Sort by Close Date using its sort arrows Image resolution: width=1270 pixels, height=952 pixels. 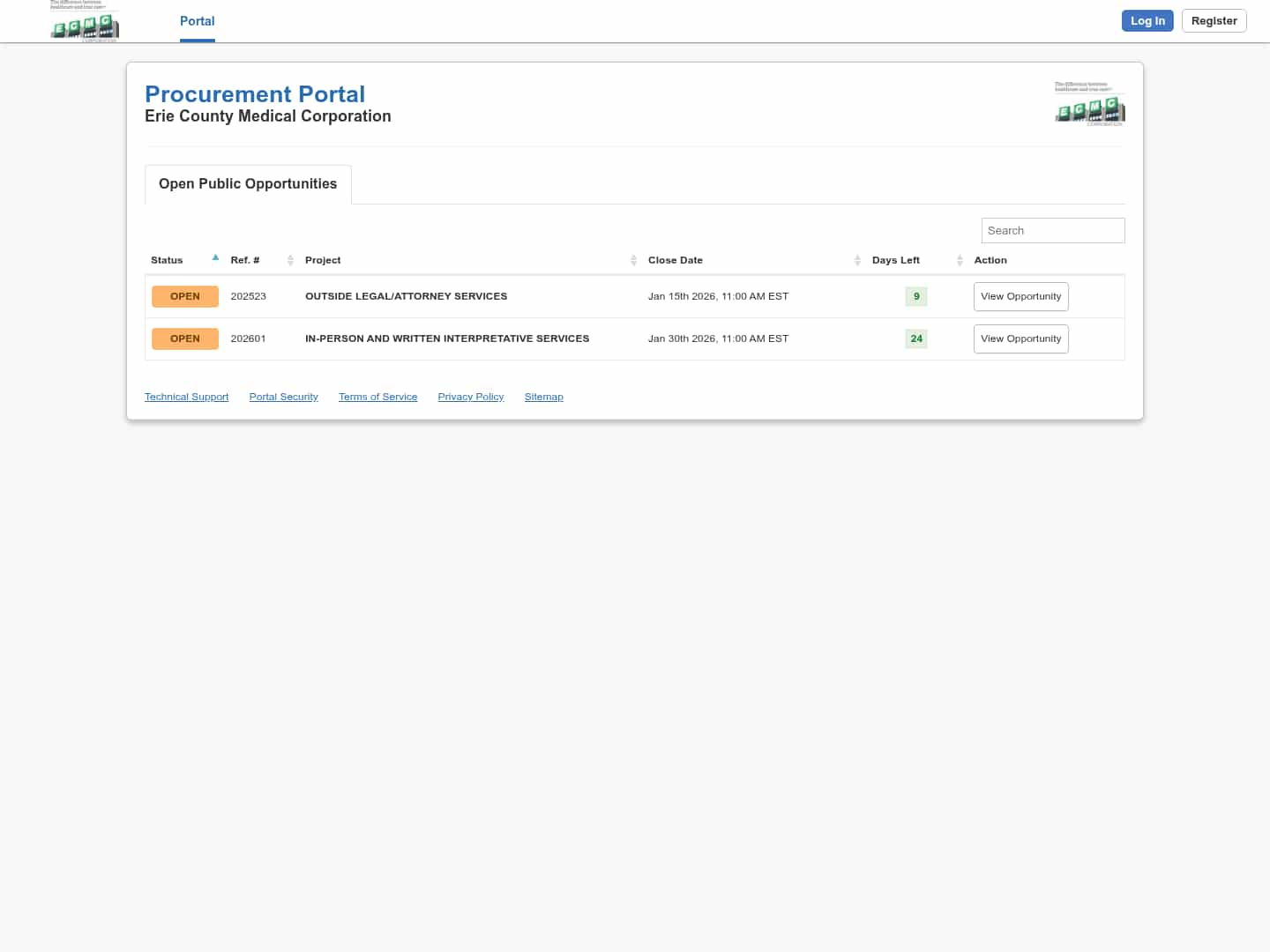(857, 260)
